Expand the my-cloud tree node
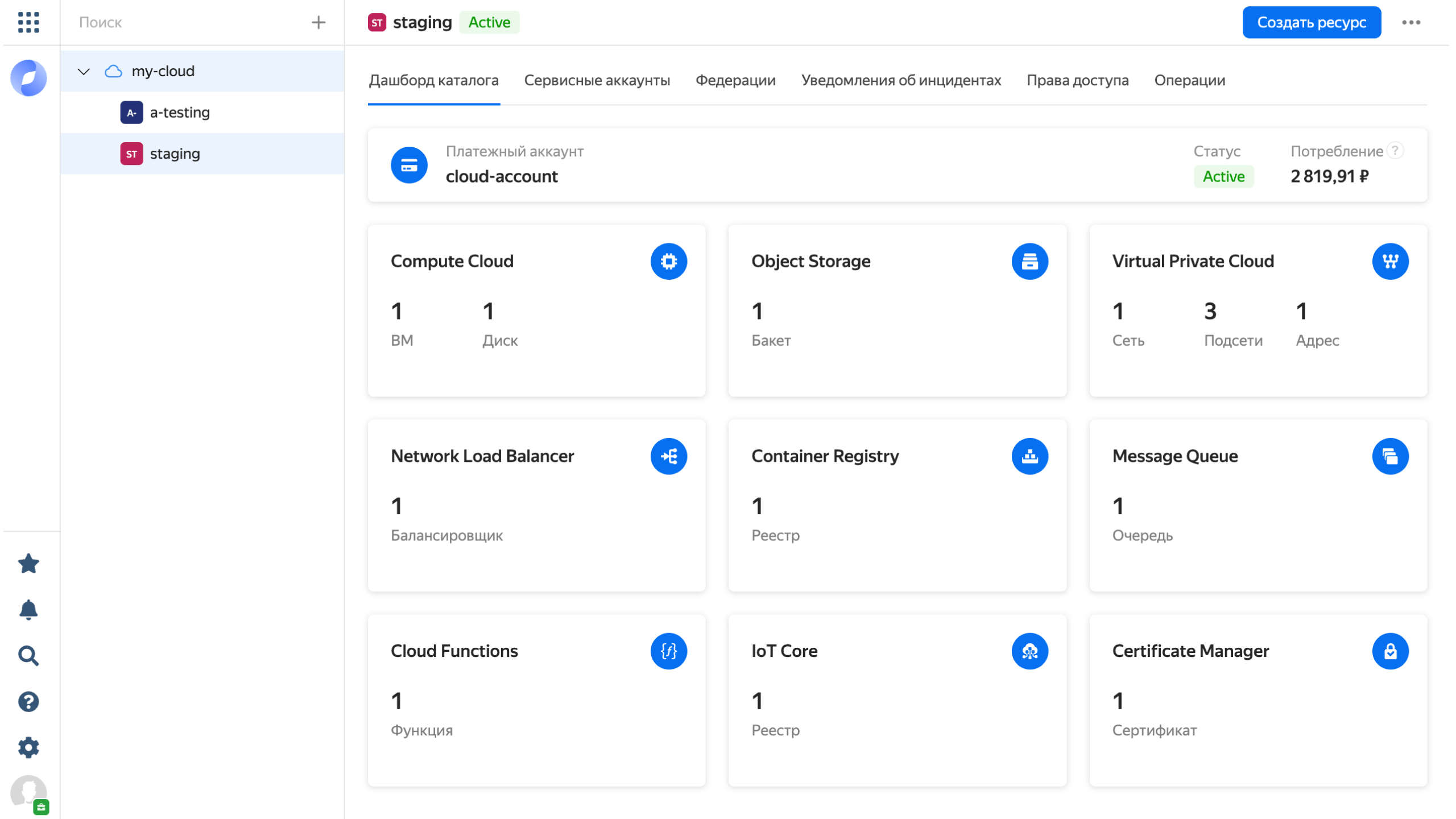This screenshot has height=819, width=1456. [x=84, y=70]
